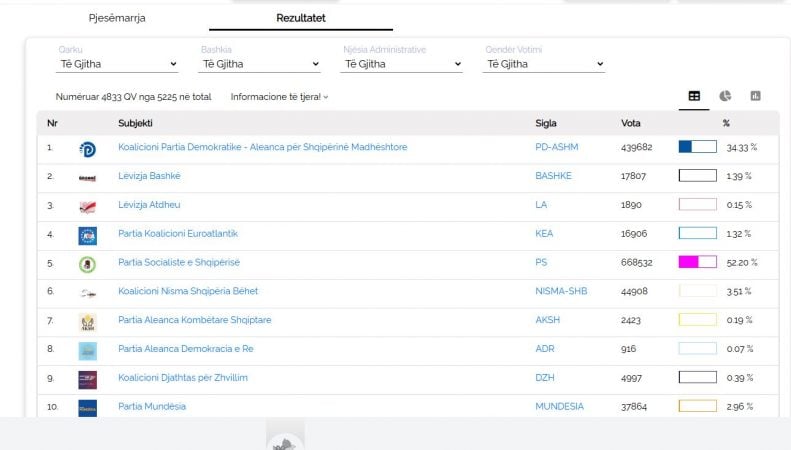The width and height of the screenshot is (791, 450).
Task: Click the Koalicioni Euroatlantik logo
Action: (87, 236)
